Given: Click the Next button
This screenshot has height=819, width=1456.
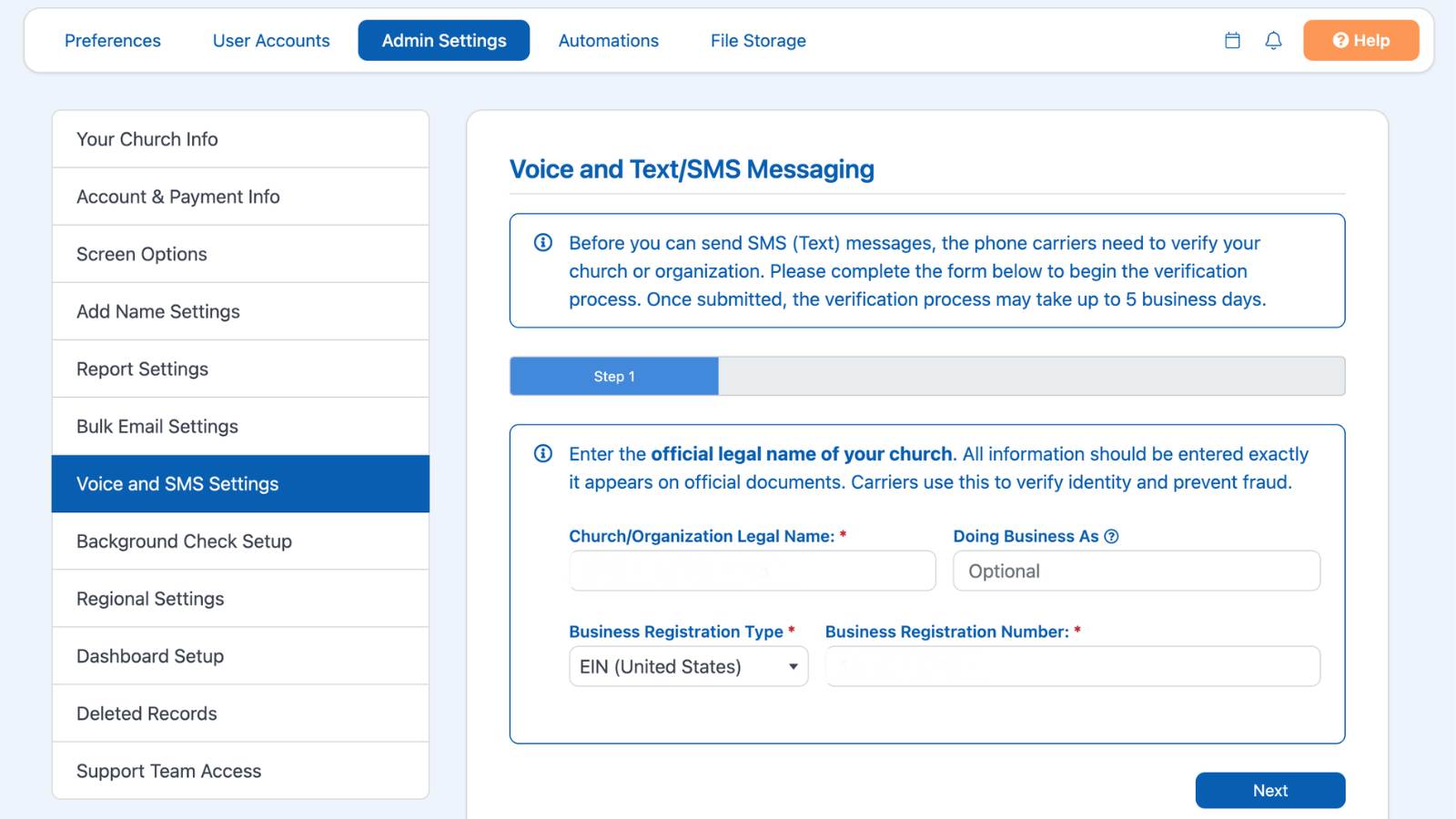Looking at the screenshot, I should coord(1269,790).
